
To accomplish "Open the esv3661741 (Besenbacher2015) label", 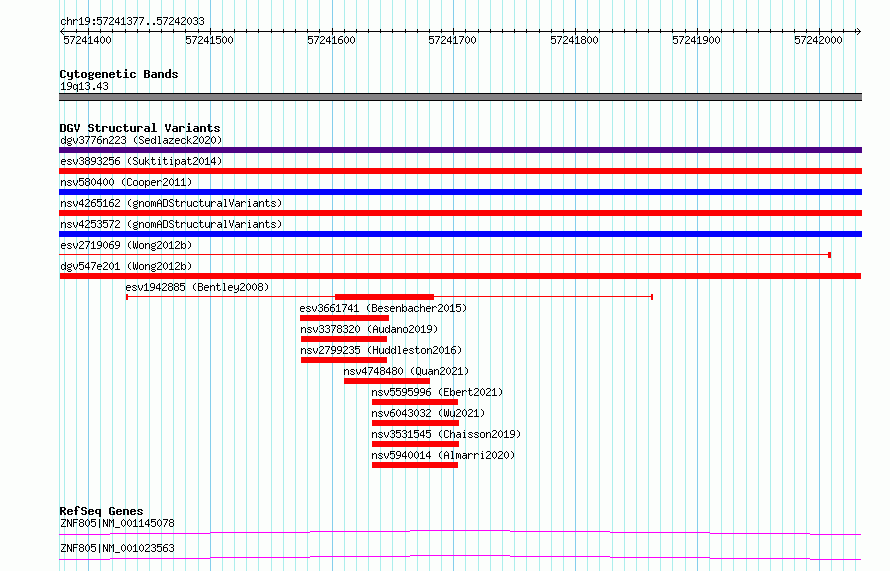I will (383, 308).
